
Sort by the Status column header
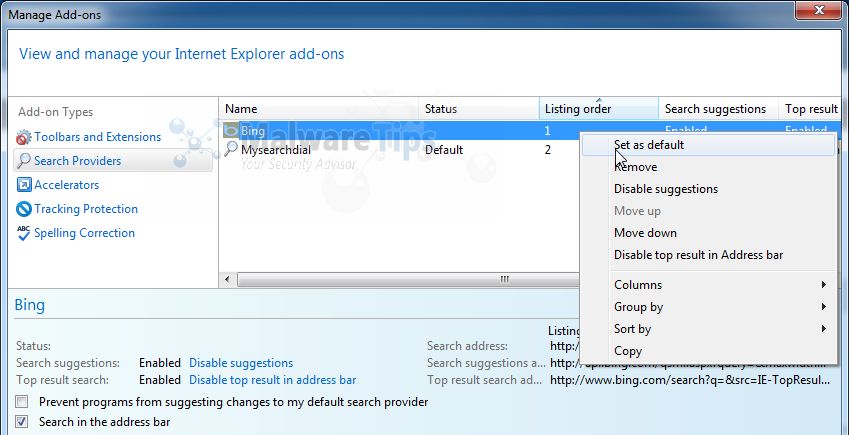479,109
